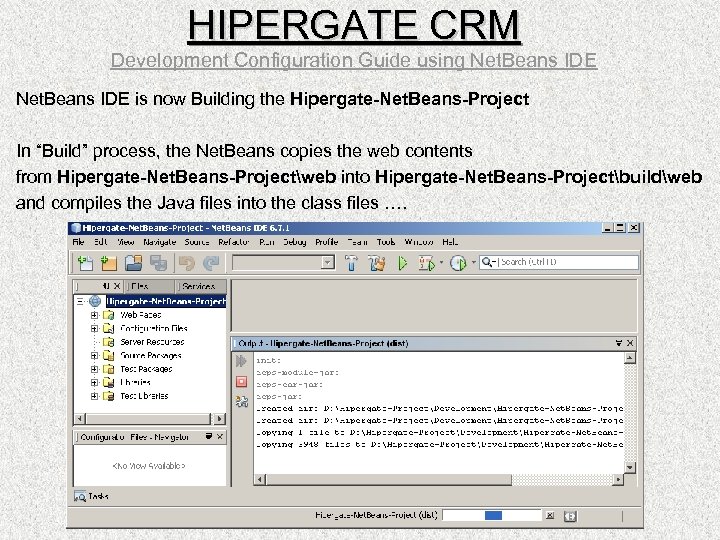Select the Hipergate-NetBeans-Project root label
This screenshot has width=720, height=540.
[166, 301]
